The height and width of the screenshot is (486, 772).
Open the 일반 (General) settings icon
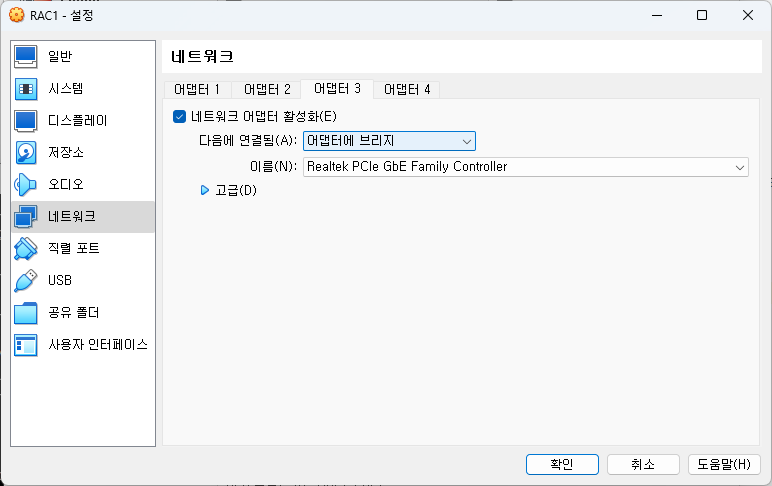pyautogui.click(x=26, y=57)
